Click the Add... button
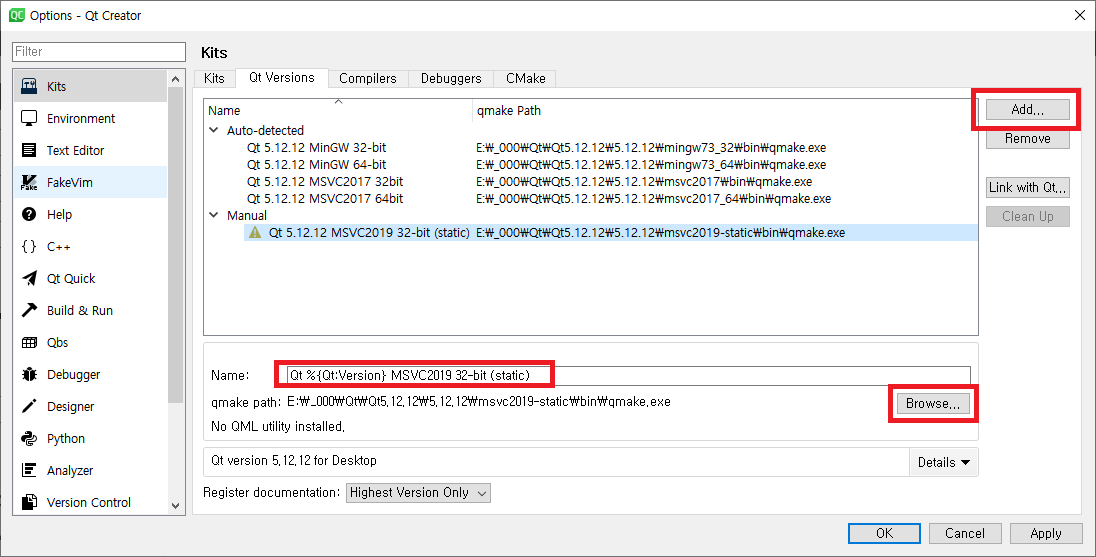1096x557 pixels. [x=1028, y=109]
